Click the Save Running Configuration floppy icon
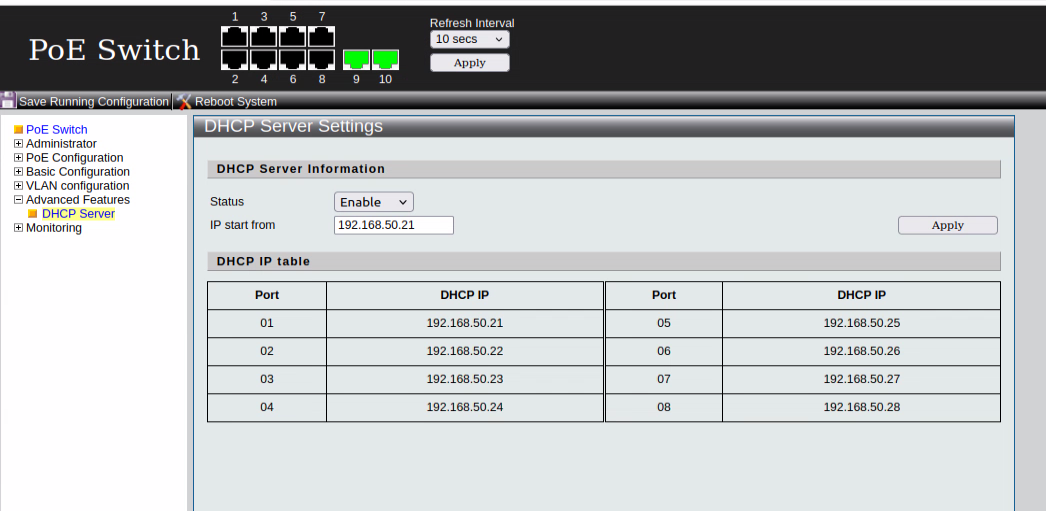1046x511 pixels. pos(8,101)
